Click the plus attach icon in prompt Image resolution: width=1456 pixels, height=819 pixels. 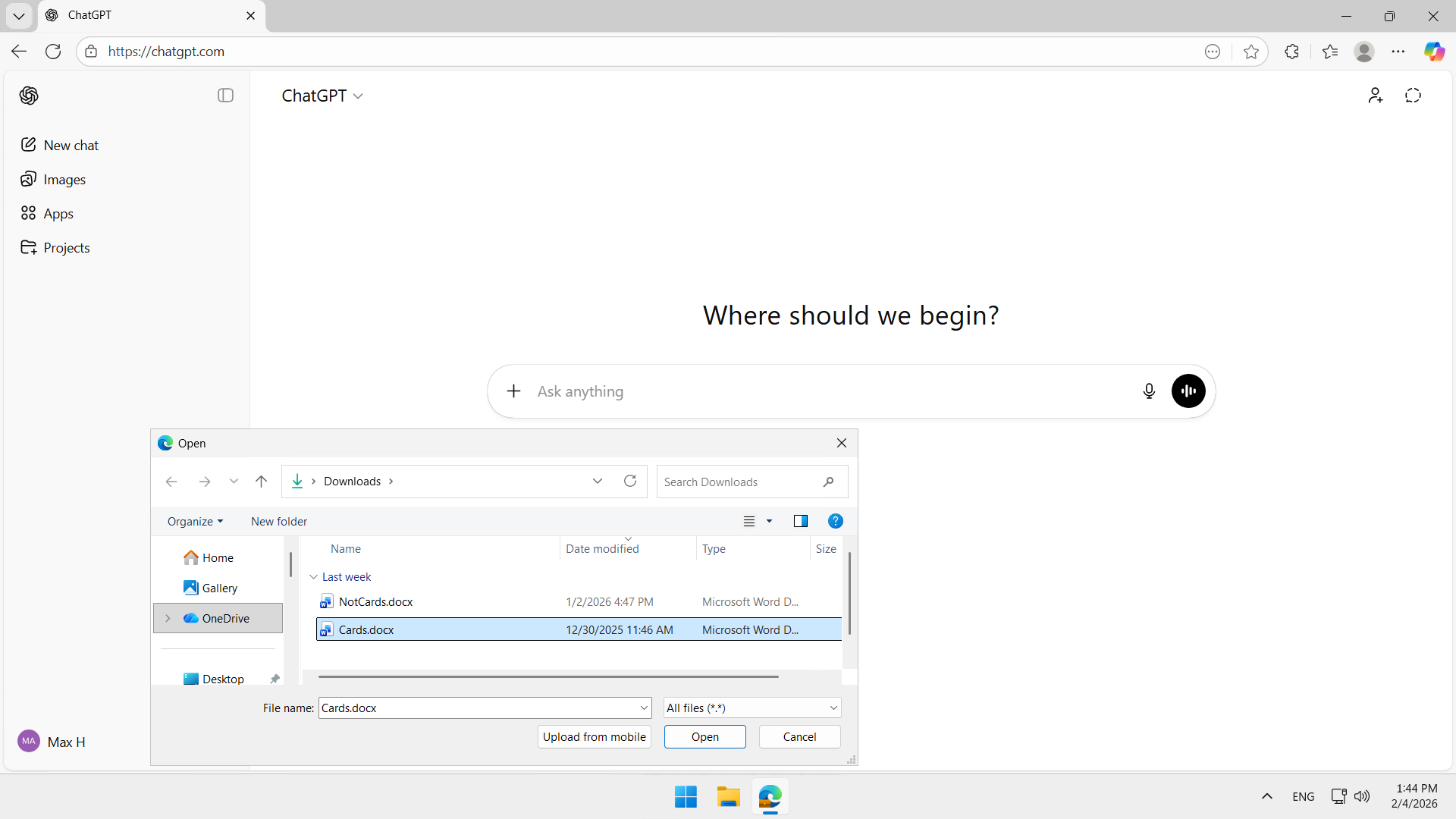tap(513, 391)
